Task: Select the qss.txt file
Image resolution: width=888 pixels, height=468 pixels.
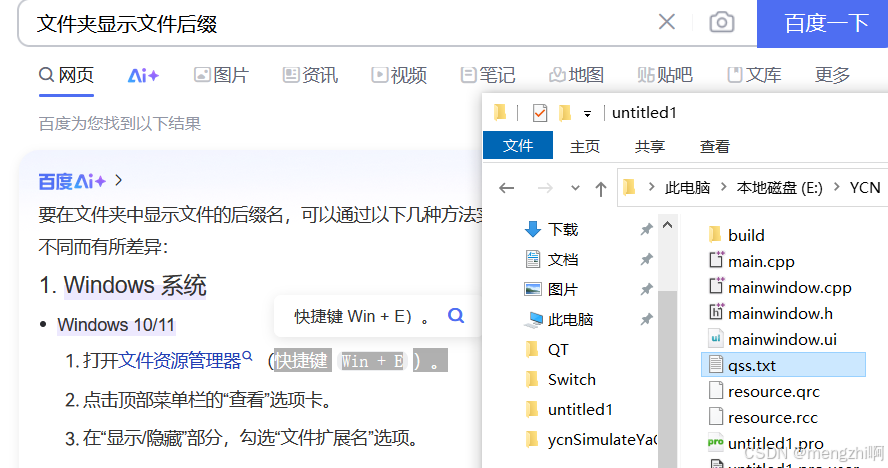Action: pyautogui.click(x=783, y=365)
